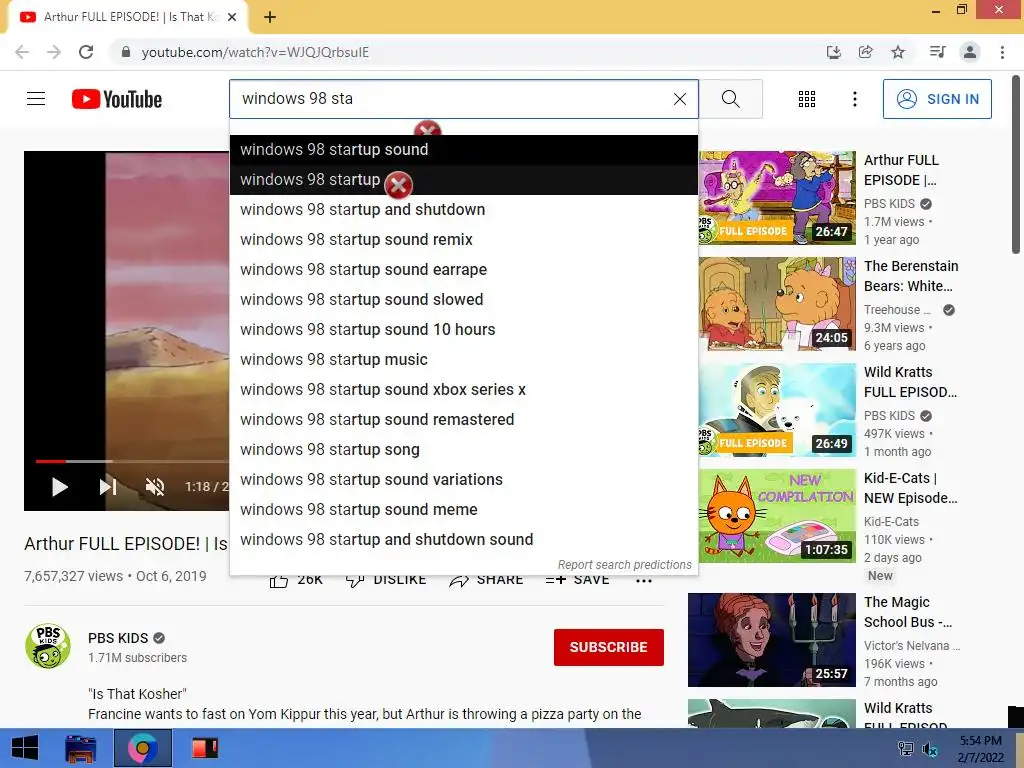This screenshot has height=768, width=1024.
Task: Install the app from address bar icon
Action: click(833, 52)
